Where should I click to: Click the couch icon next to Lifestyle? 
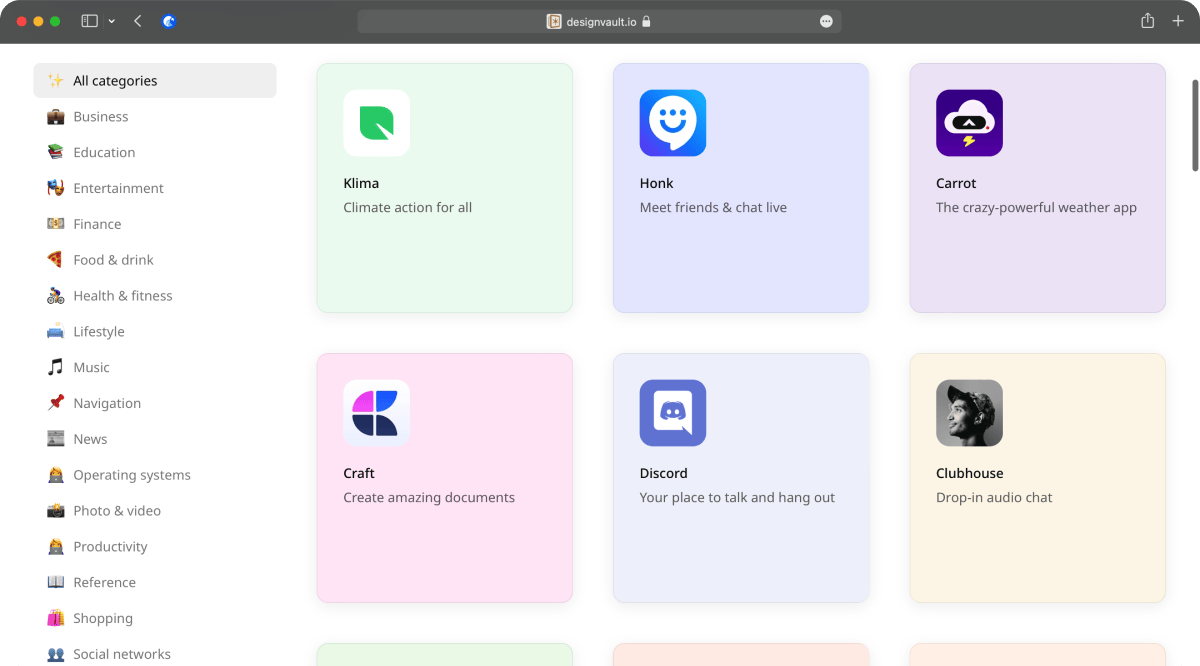click(56, 332)
